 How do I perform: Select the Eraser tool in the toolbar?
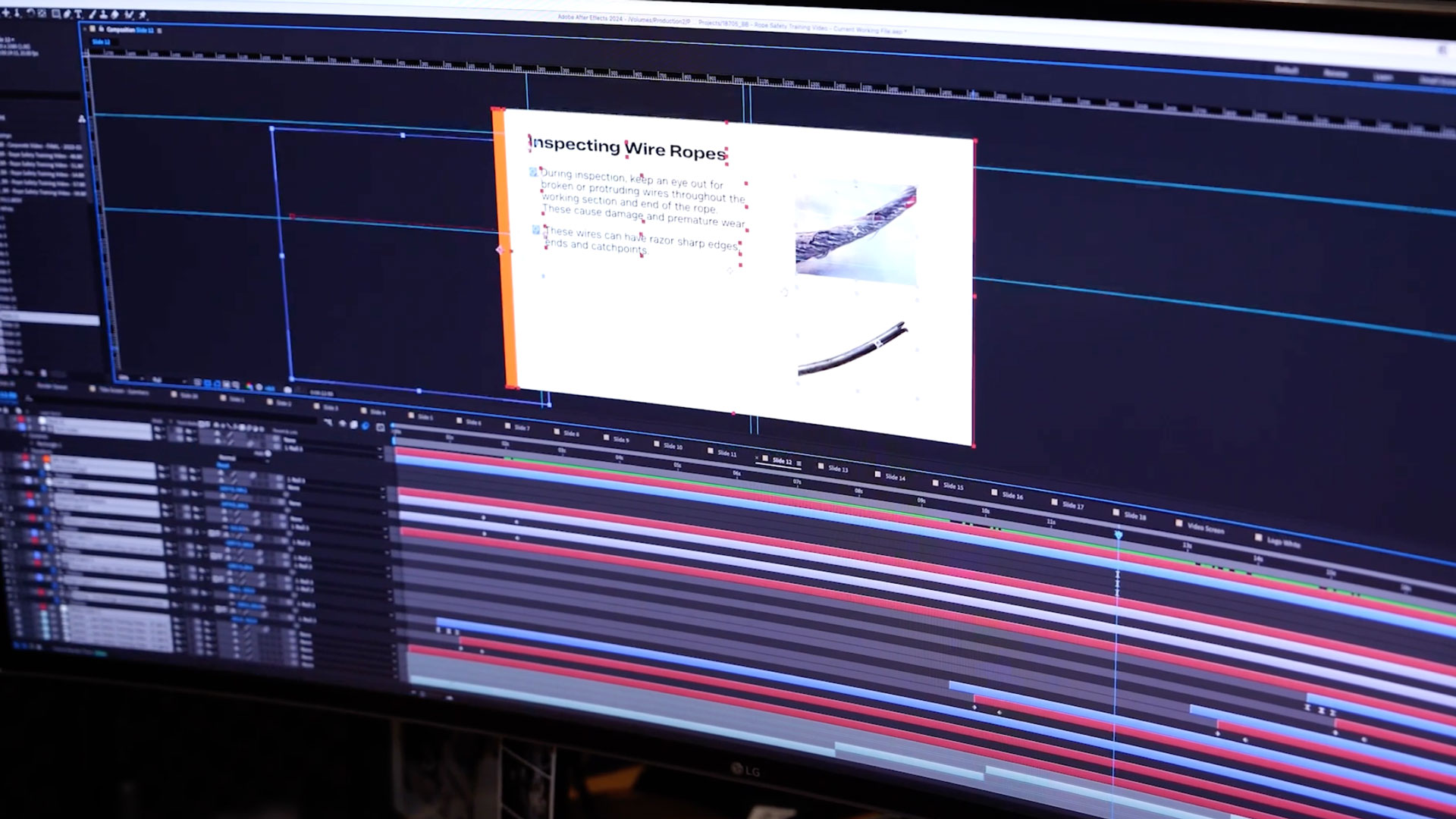[x=115, y=14]
